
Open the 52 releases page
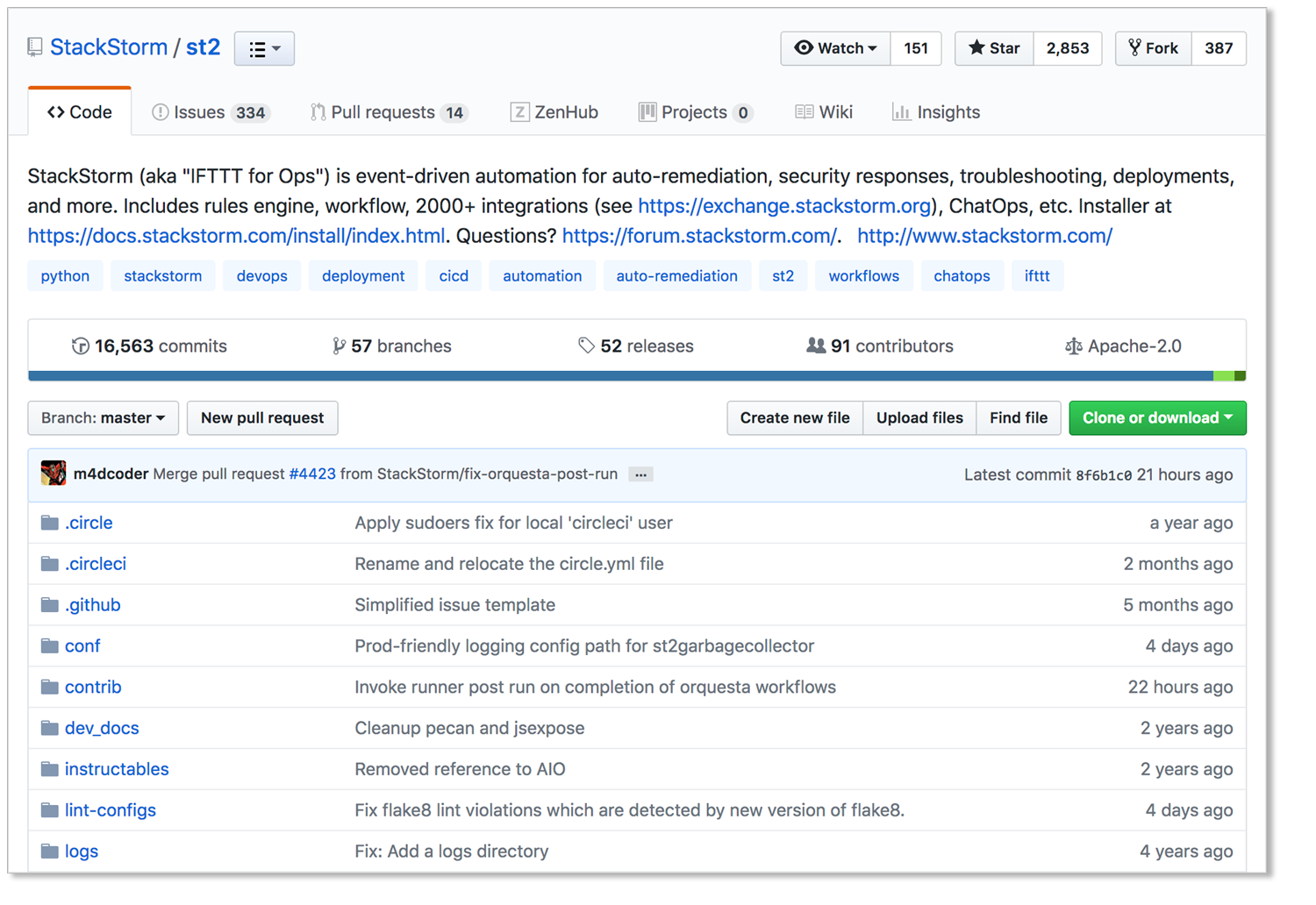pyautogui.click(x=636, y=346)
